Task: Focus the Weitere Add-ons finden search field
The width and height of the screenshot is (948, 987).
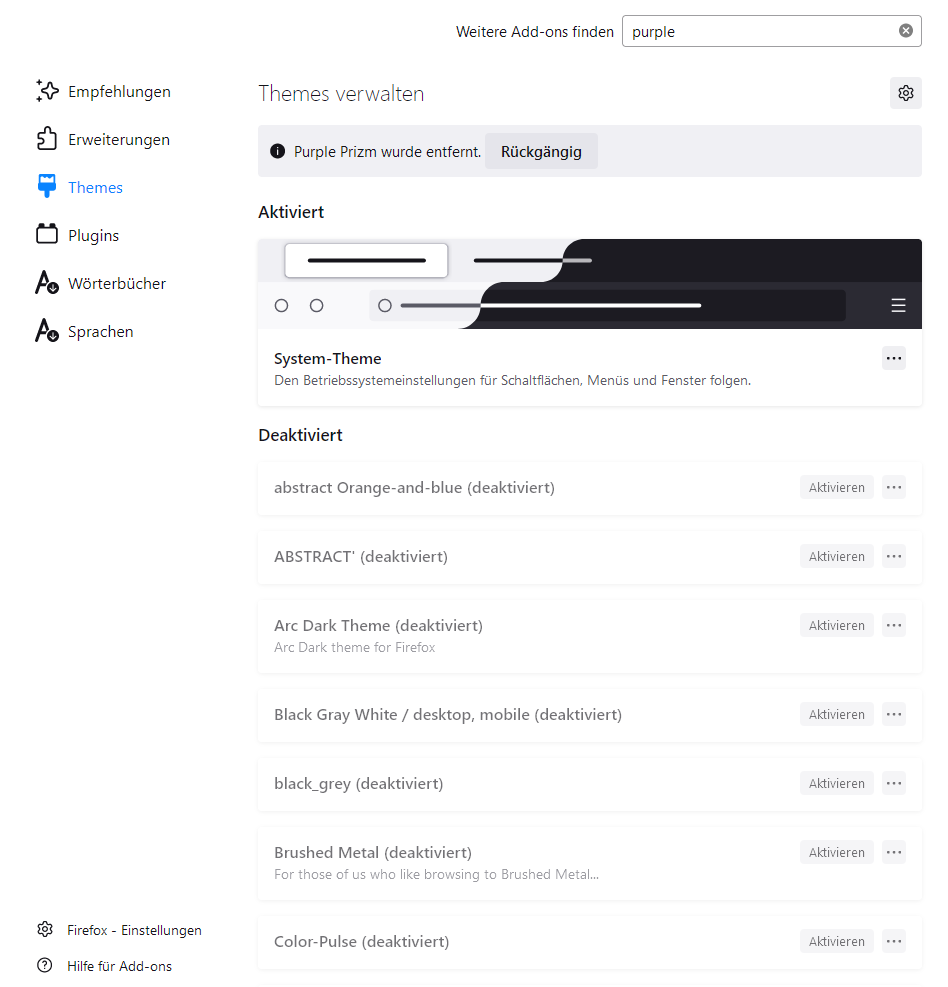Action: (x=760, y=31)
